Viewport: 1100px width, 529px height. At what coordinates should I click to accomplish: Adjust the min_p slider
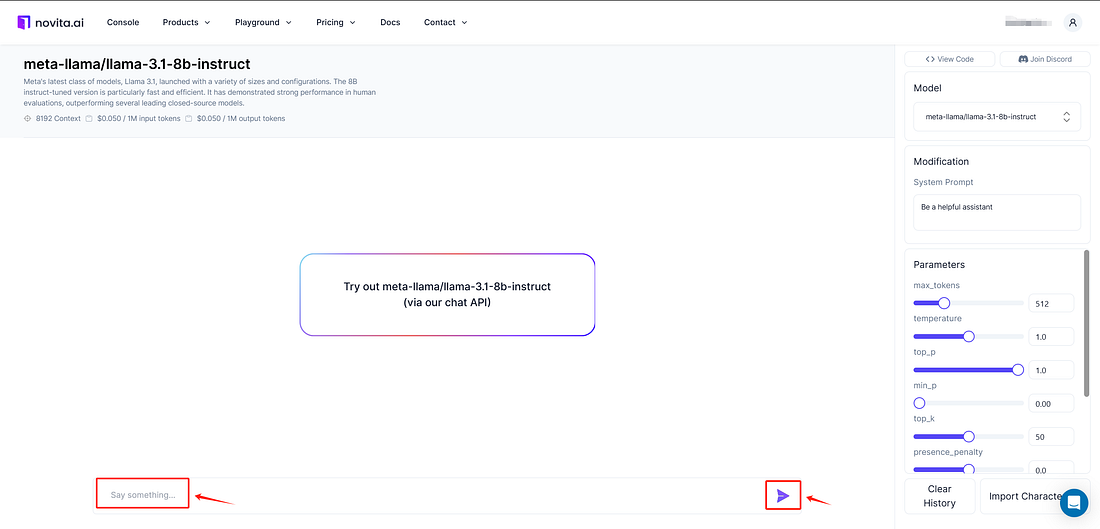(x=968, y=403)
